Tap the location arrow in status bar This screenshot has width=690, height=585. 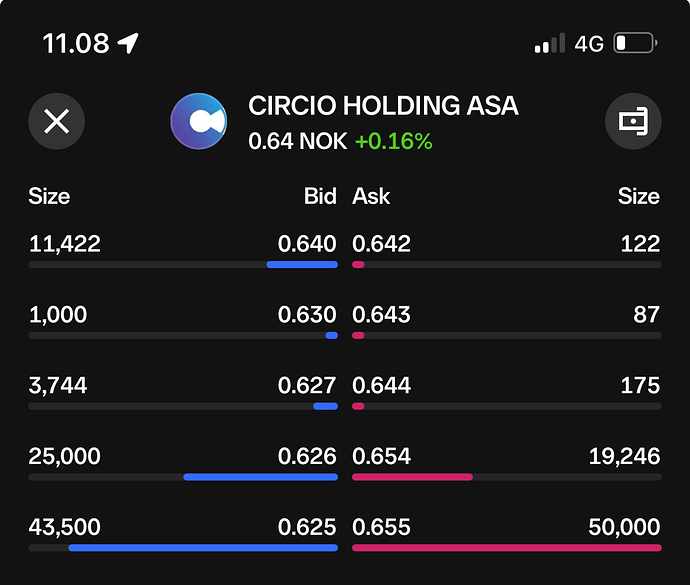tap(128, 43)
